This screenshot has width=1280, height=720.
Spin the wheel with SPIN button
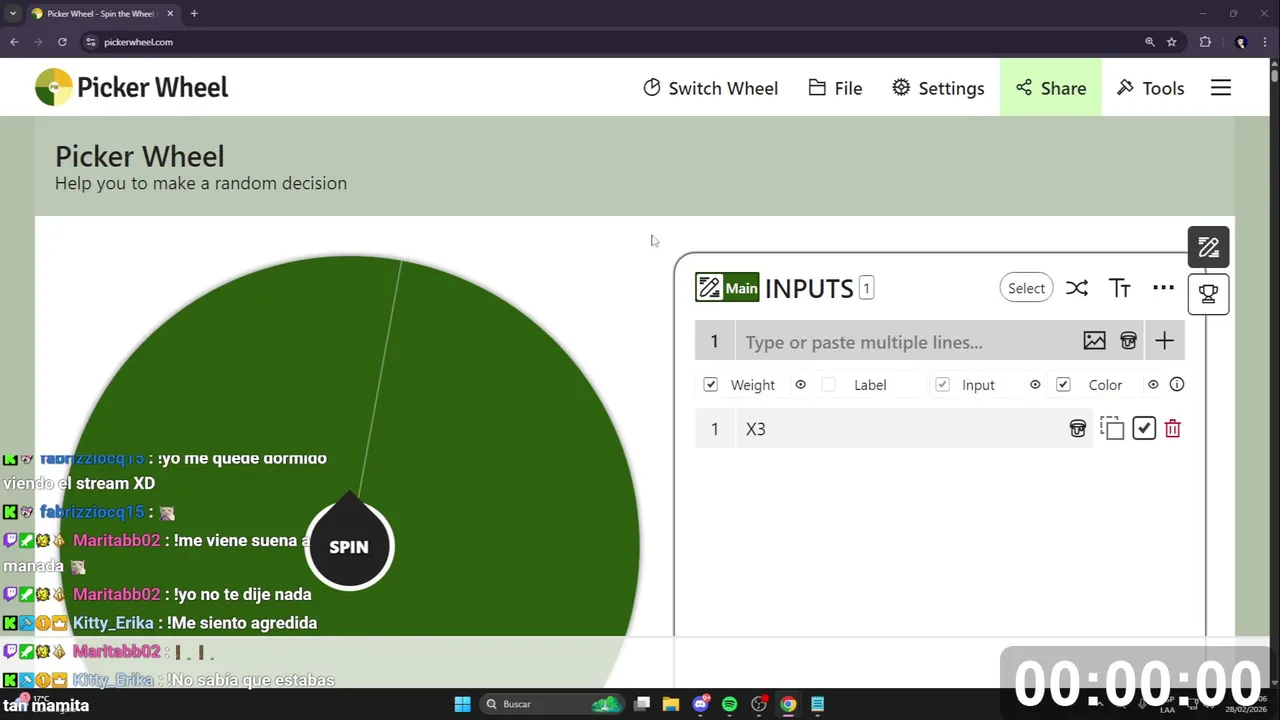[x=349, y=546]
